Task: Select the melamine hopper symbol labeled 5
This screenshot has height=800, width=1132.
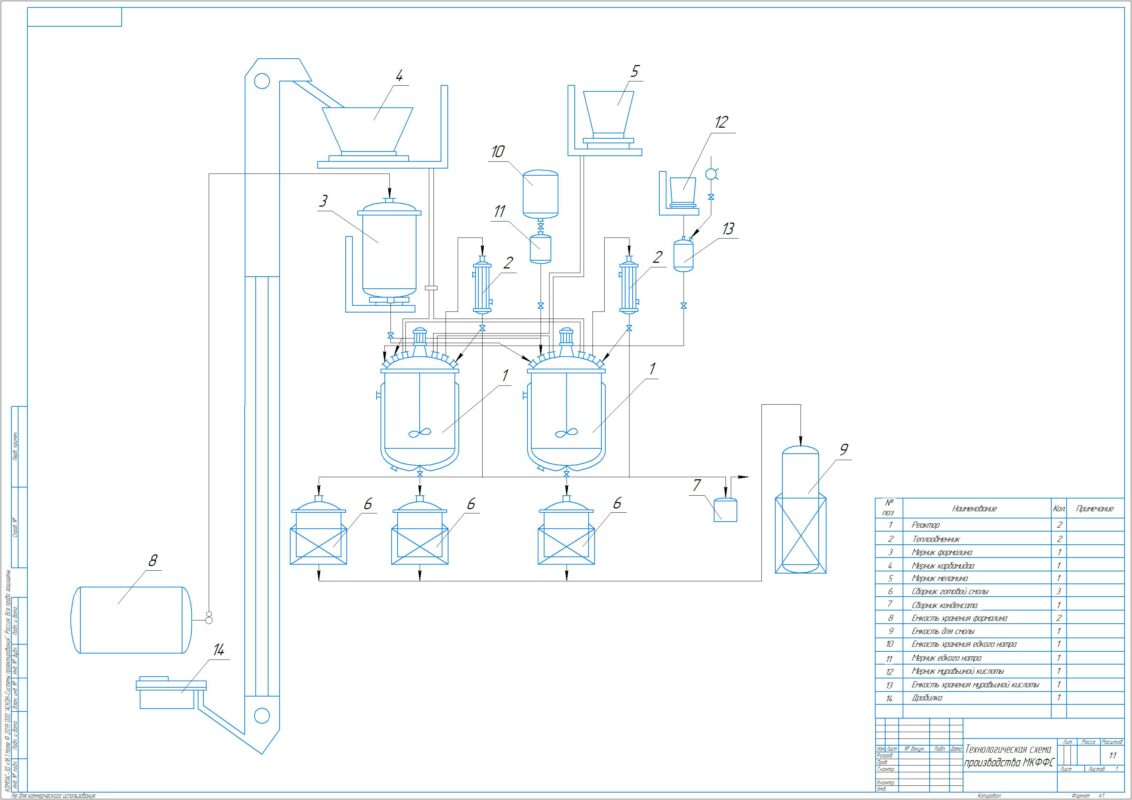Action: tap(608, 114)
